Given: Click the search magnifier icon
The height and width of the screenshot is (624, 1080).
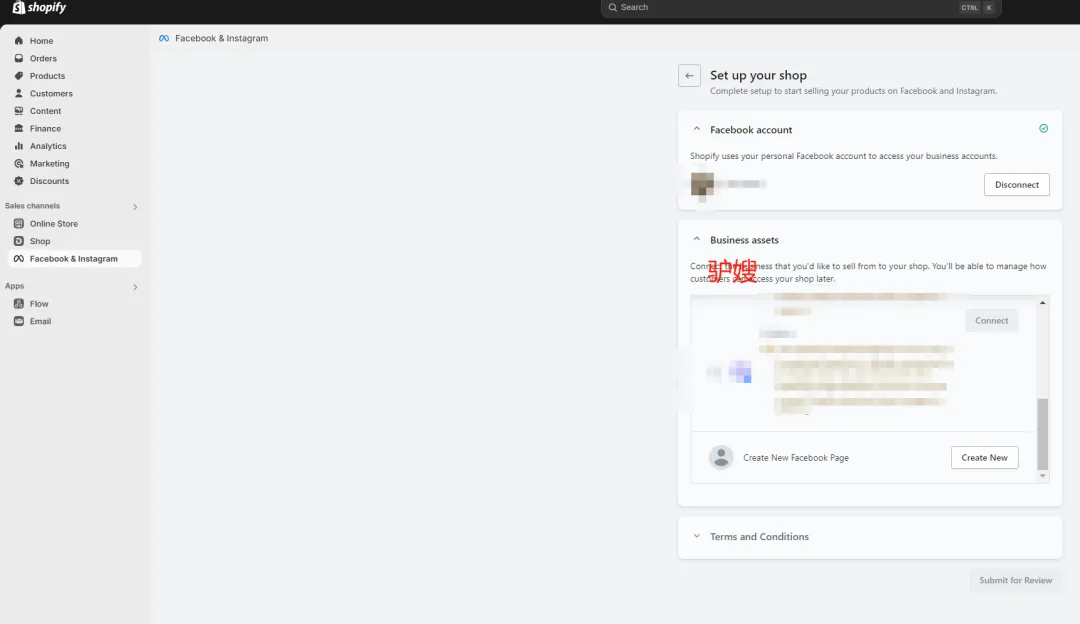Looking at the screenshot, I should tap(612, 8).
